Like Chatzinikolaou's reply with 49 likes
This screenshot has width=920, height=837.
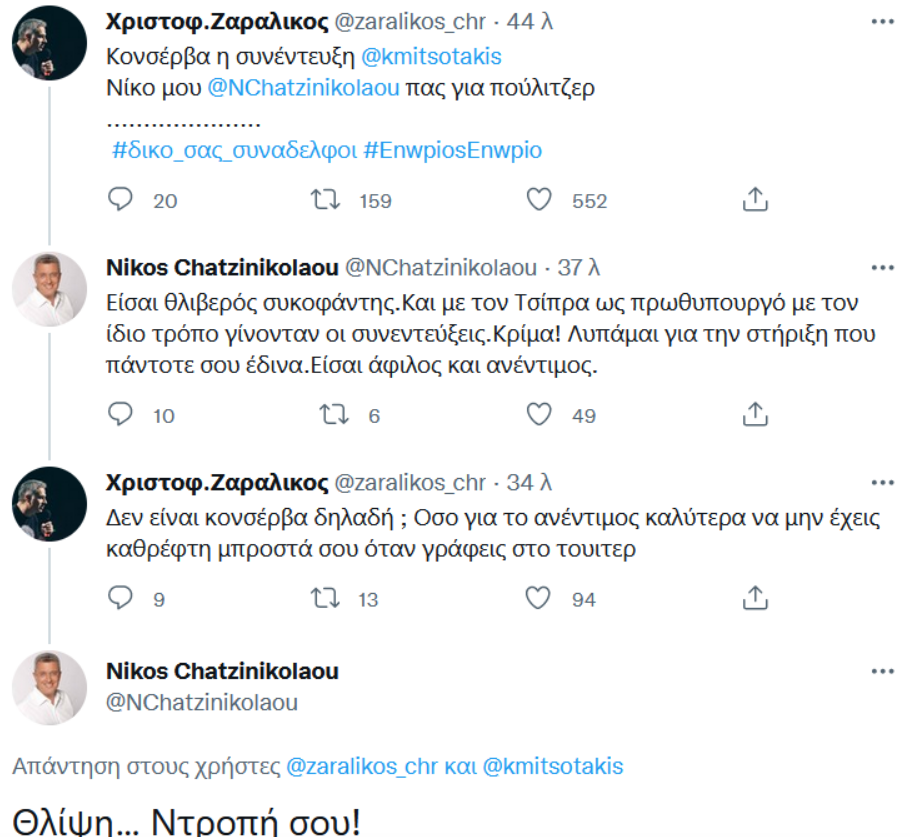tap(540, 414)
